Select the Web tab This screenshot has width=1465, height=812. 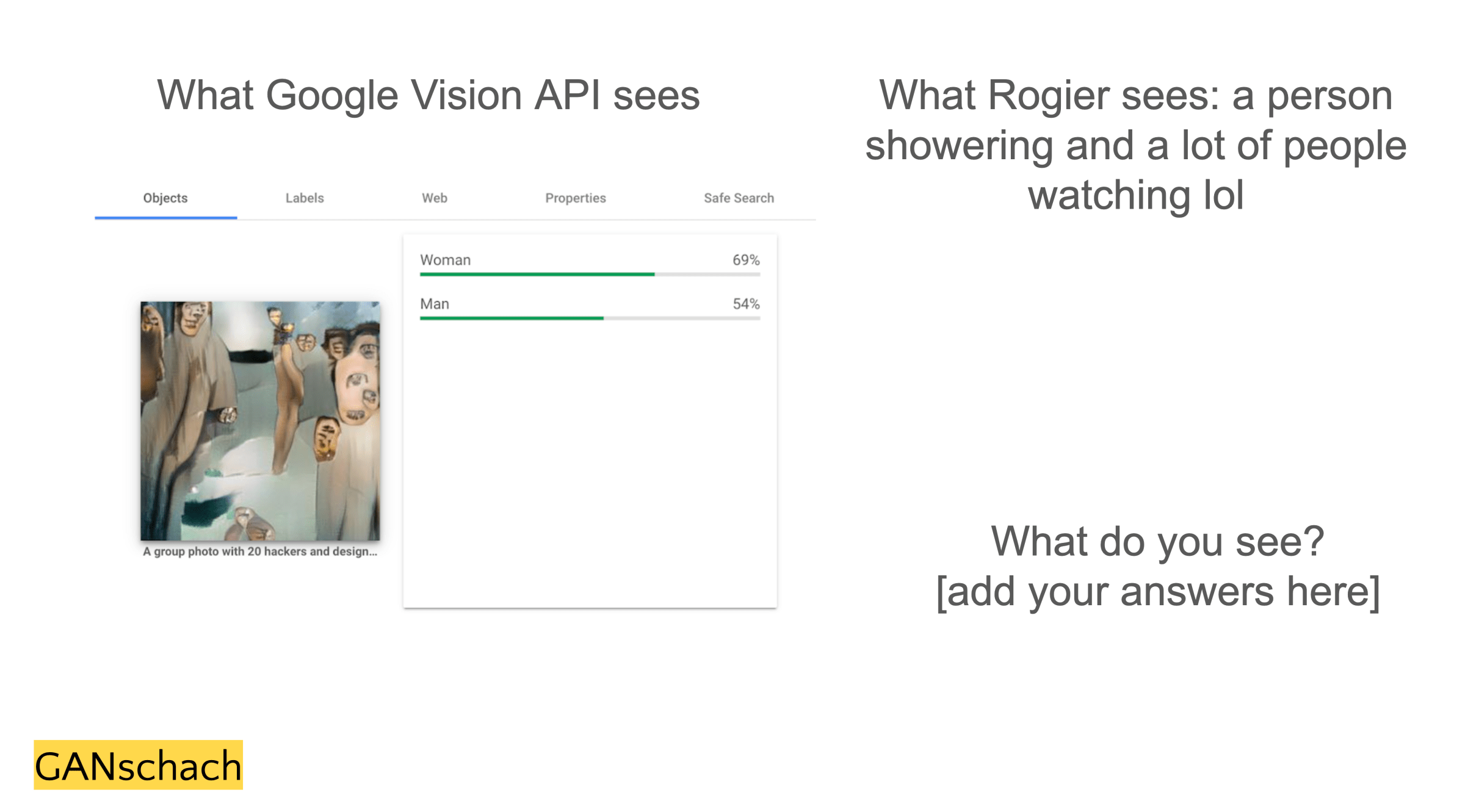434,198
